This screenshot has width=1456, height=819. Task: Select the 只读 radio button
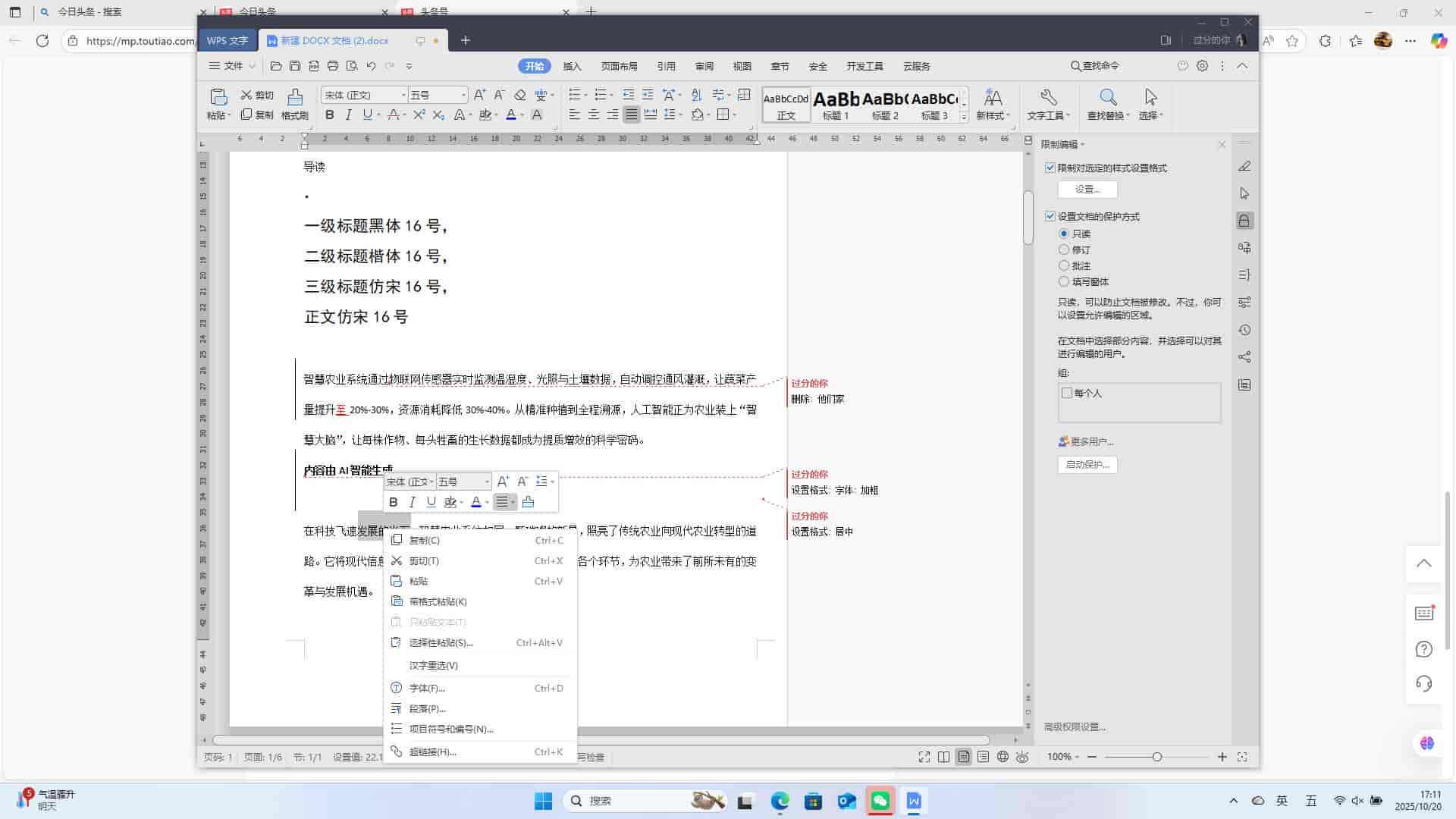pyautogui.click(x=1064, y=234)
